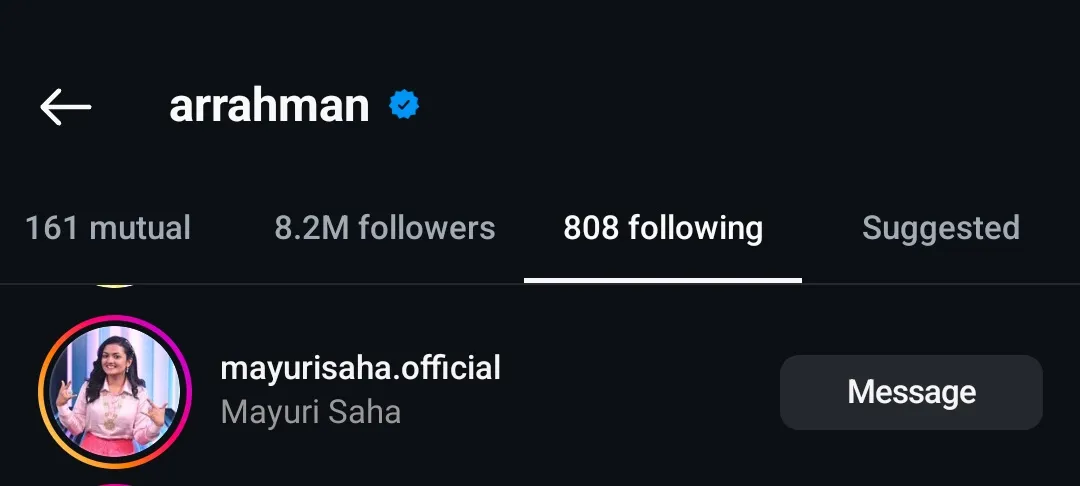Open Mayuri Saha's profile photo

[x=115, y=391]
